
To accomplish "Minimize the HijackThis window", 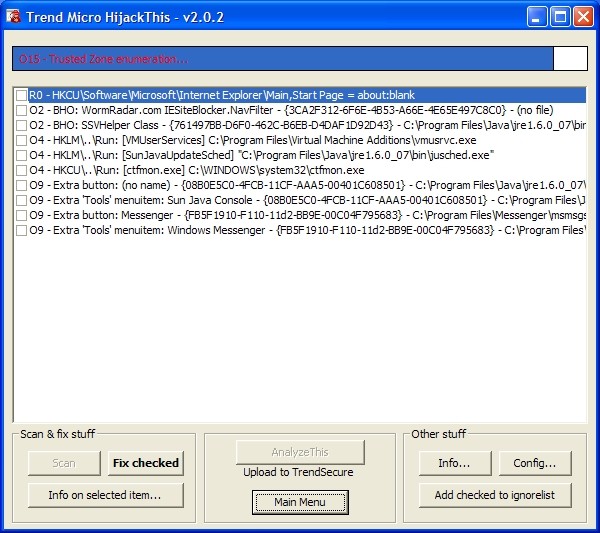I will pos(536,17).
